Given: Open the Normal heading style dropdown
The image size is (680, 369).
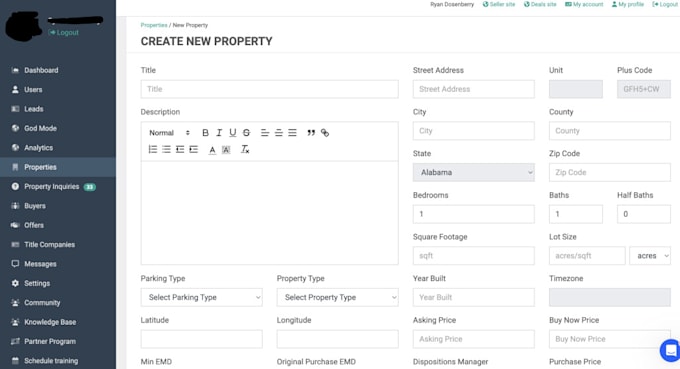Looking at the screenshot, I should 169,133.
